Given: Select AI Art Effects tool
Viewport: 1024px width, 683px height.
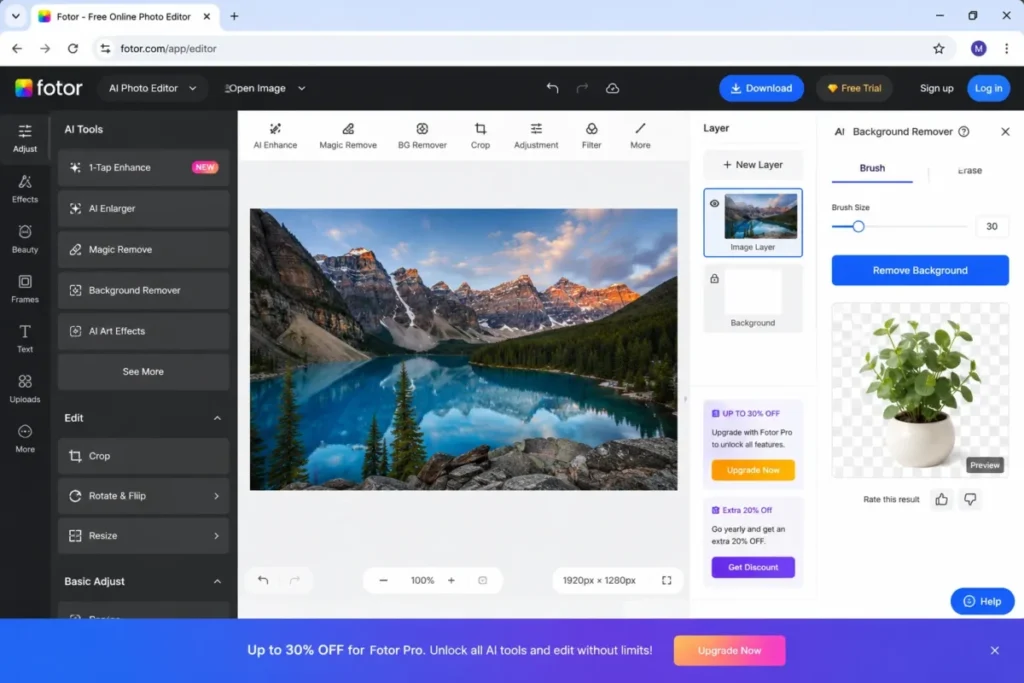Looking at the screenshot, I should [143, 331].
